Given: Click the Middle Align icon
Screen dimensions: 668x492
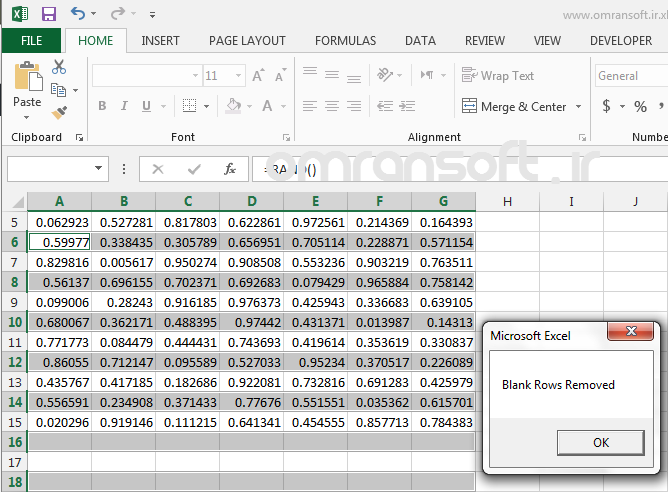Looking at the screenshot, I should [x=332, y=75].
